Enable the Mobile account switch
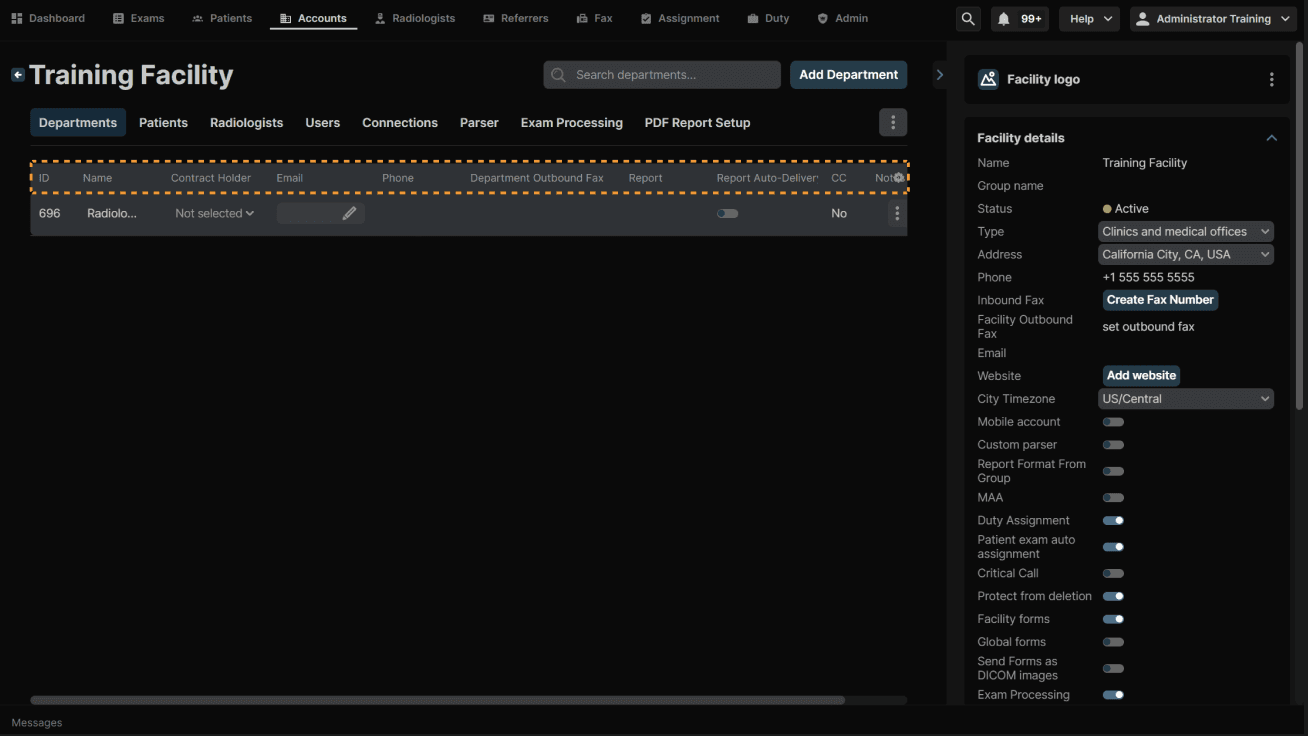The width and height of the screenshot is (1308, 736). (x=1113, y=422)
